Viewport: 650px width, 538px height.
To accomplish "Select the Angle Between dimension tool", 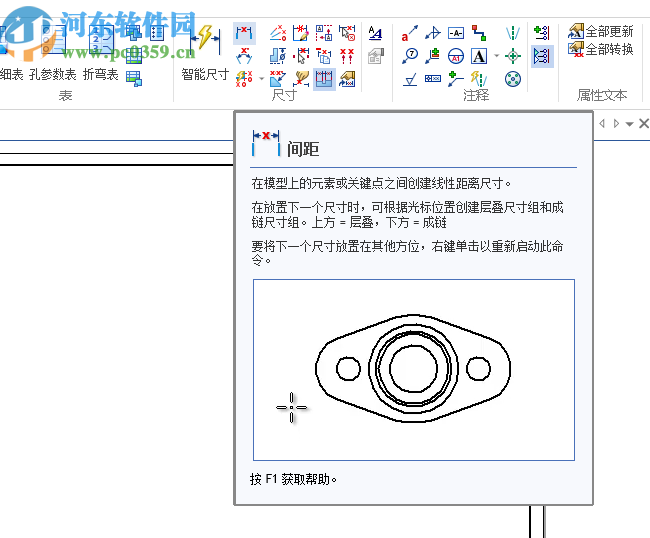I will pyautogui.click(x=244, y=56).
